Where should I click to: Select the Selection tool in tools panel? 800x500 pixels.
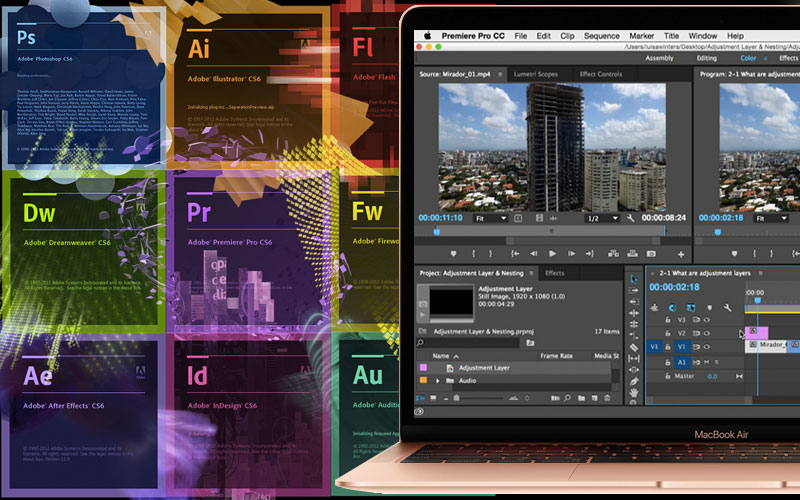pos(634,279)
